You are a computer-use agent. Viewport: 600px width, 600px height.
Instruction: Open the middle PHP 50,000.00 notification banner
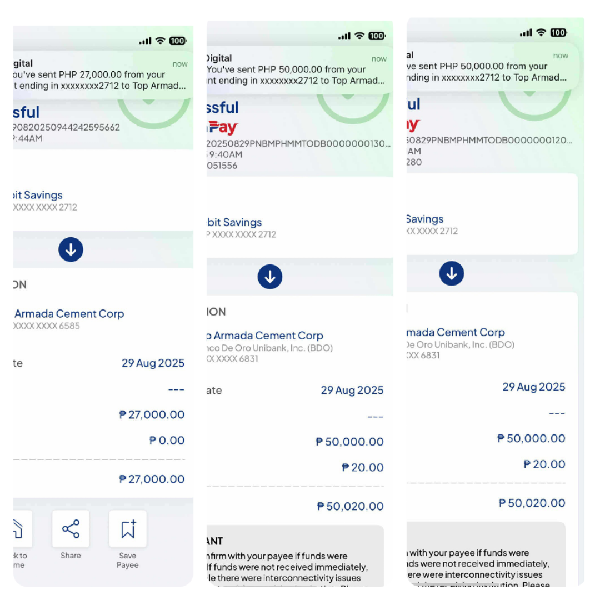[x=300, y=70]
